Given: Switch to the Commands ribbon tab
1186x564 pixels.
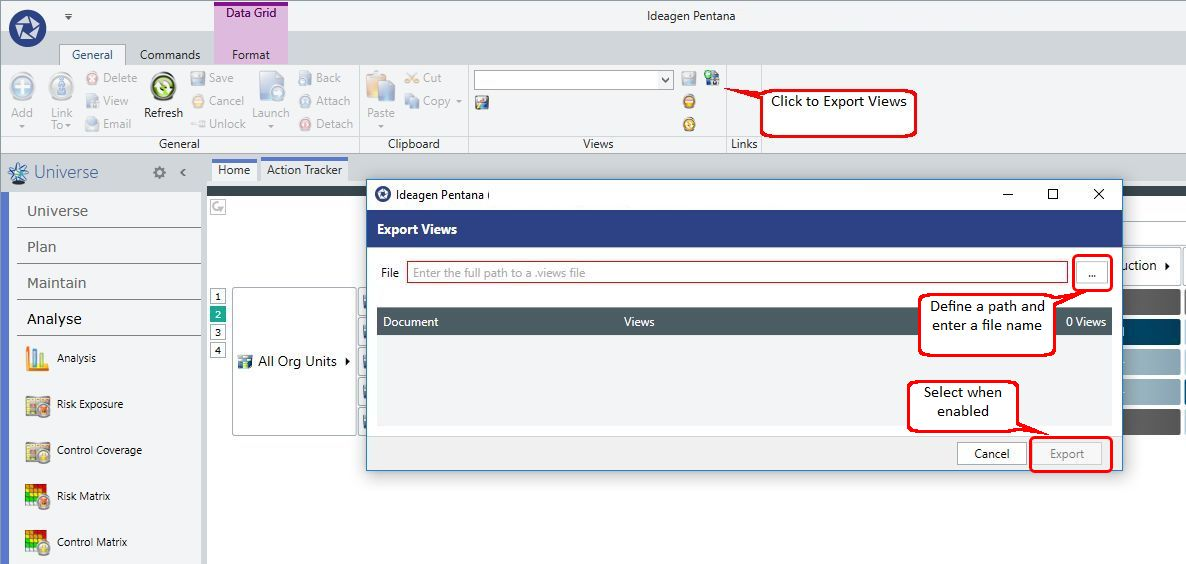Looking at the screenshot, I should click(x=170, y=54).
